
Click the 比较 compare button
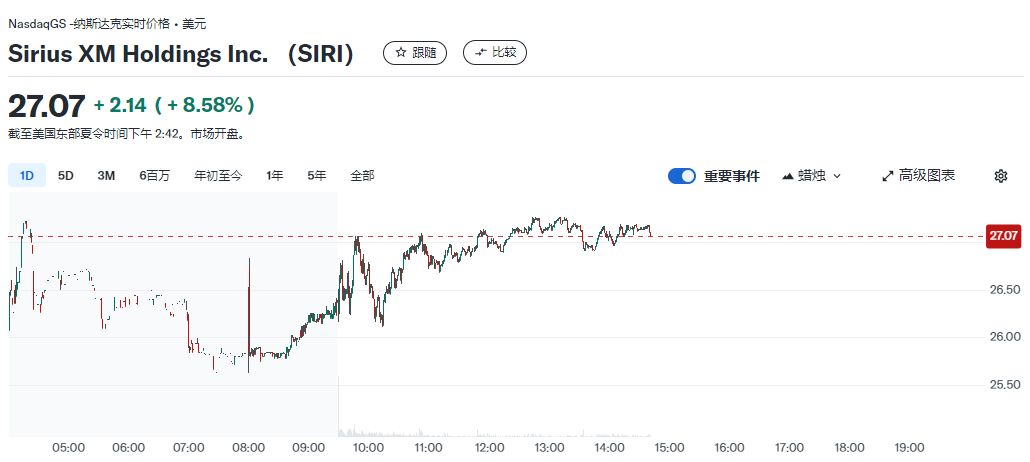pos(495,53)
